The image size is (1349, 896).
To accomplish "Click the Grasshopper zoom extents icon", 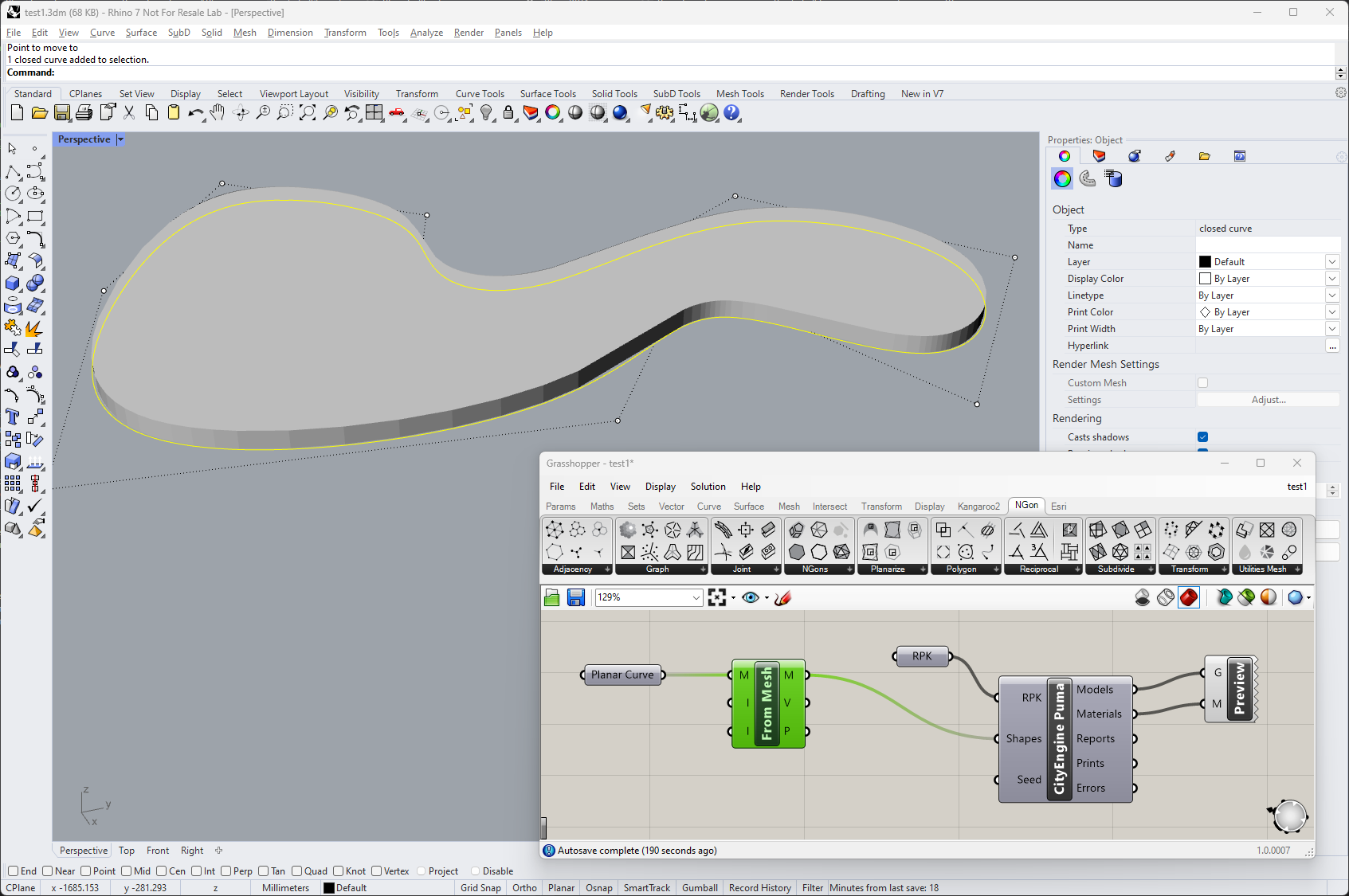I will 717,597.
